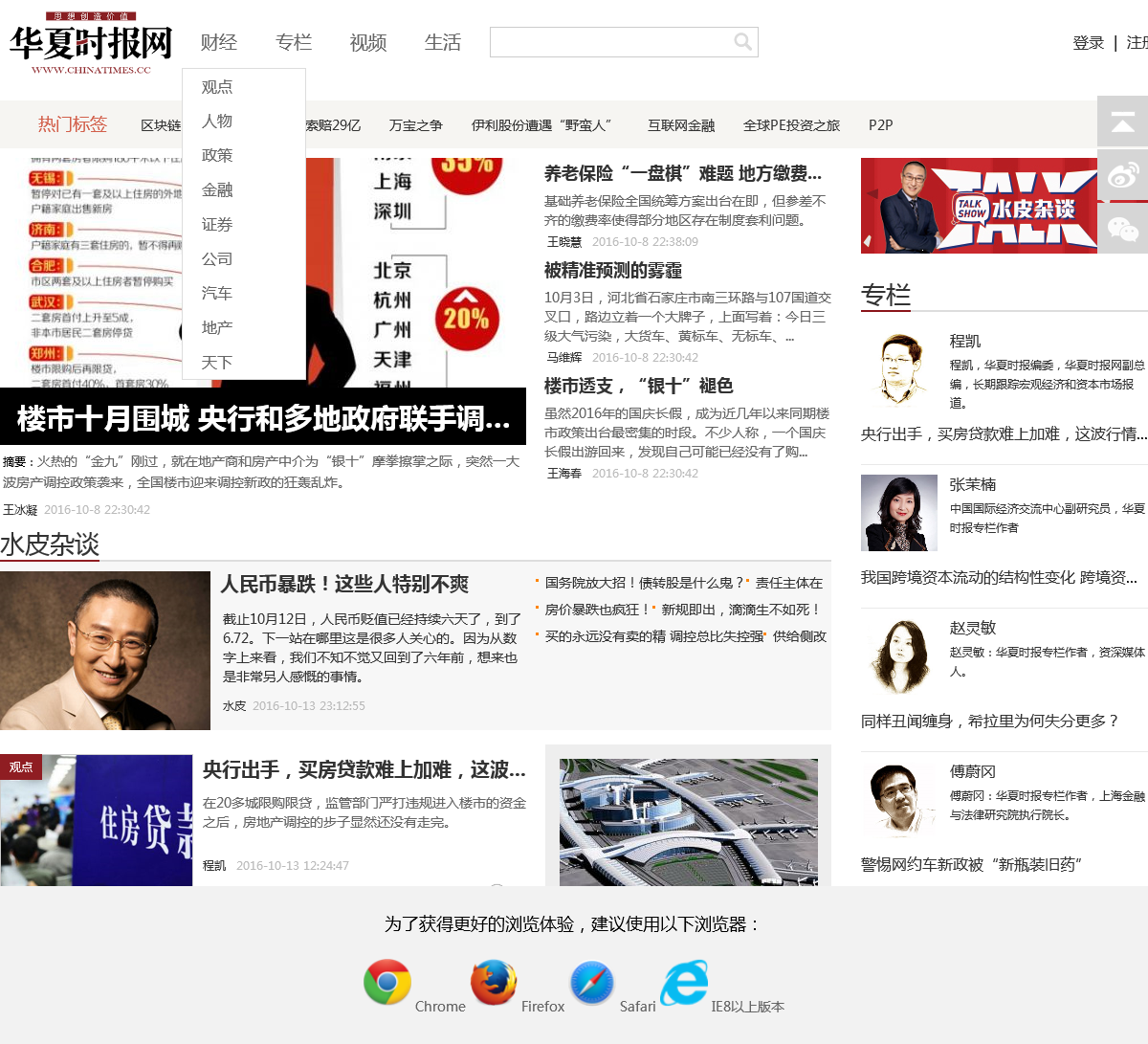Screen dimensions: 1148x1044
Task: Open the 生活 navigation menu
Action: click(443, 42)
